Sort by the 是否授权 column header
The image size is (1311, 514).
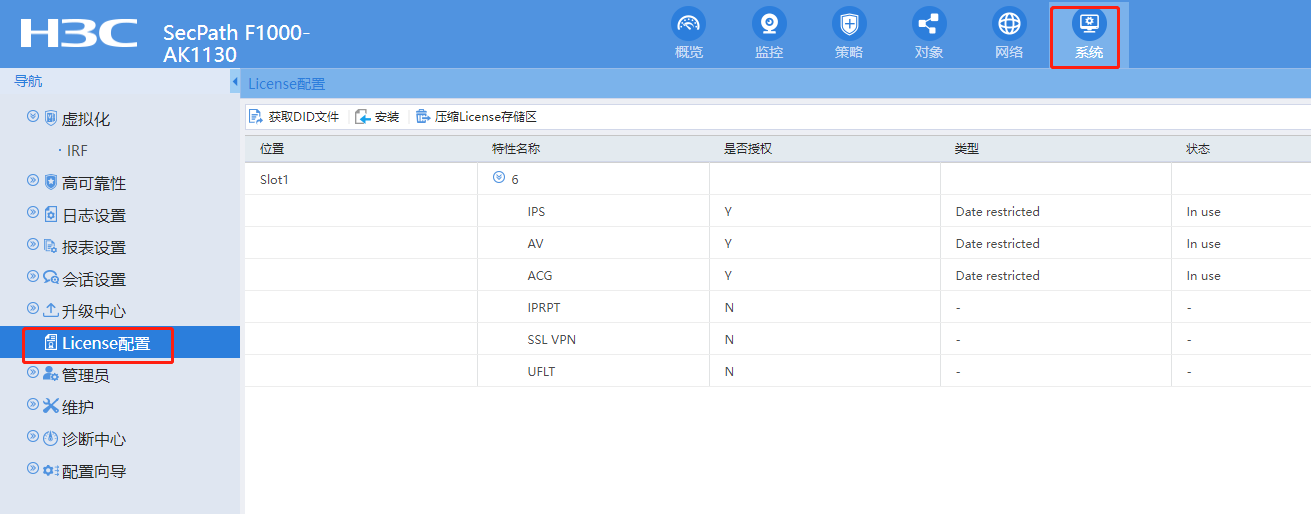(748, 148)
